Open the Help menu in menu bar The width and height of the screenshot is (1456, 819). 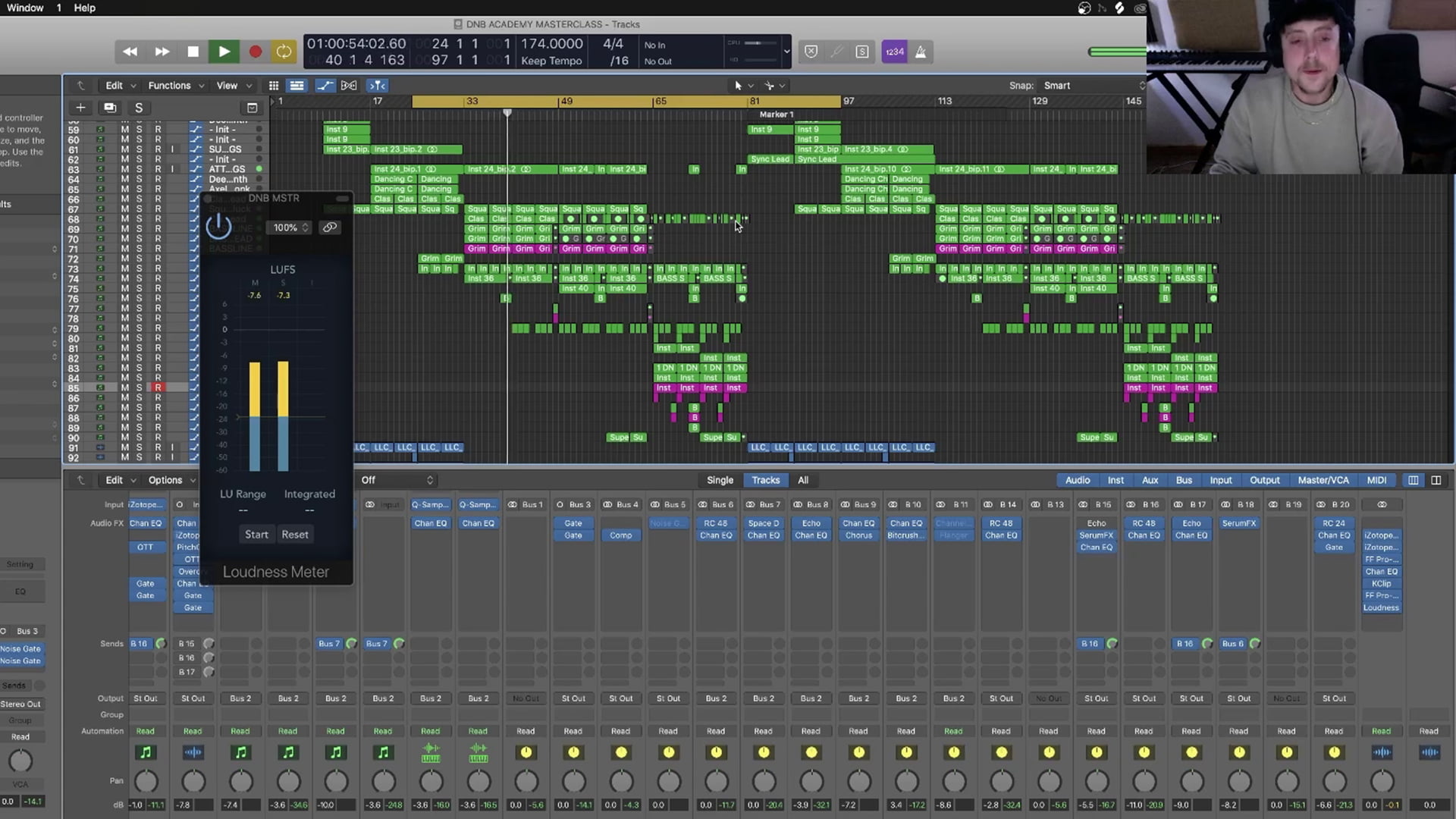(84, 8)
